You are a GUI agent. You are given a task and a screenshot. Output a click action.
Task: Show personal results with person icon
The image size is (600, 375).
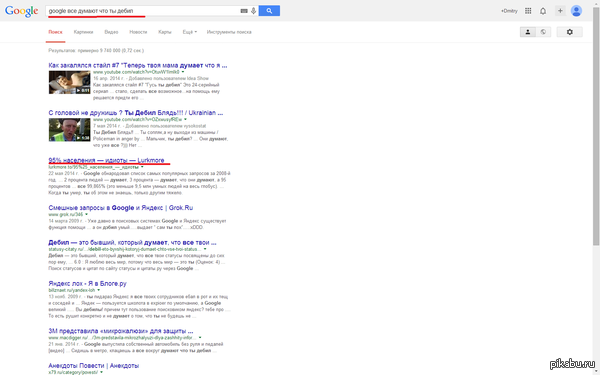point(528,32)
